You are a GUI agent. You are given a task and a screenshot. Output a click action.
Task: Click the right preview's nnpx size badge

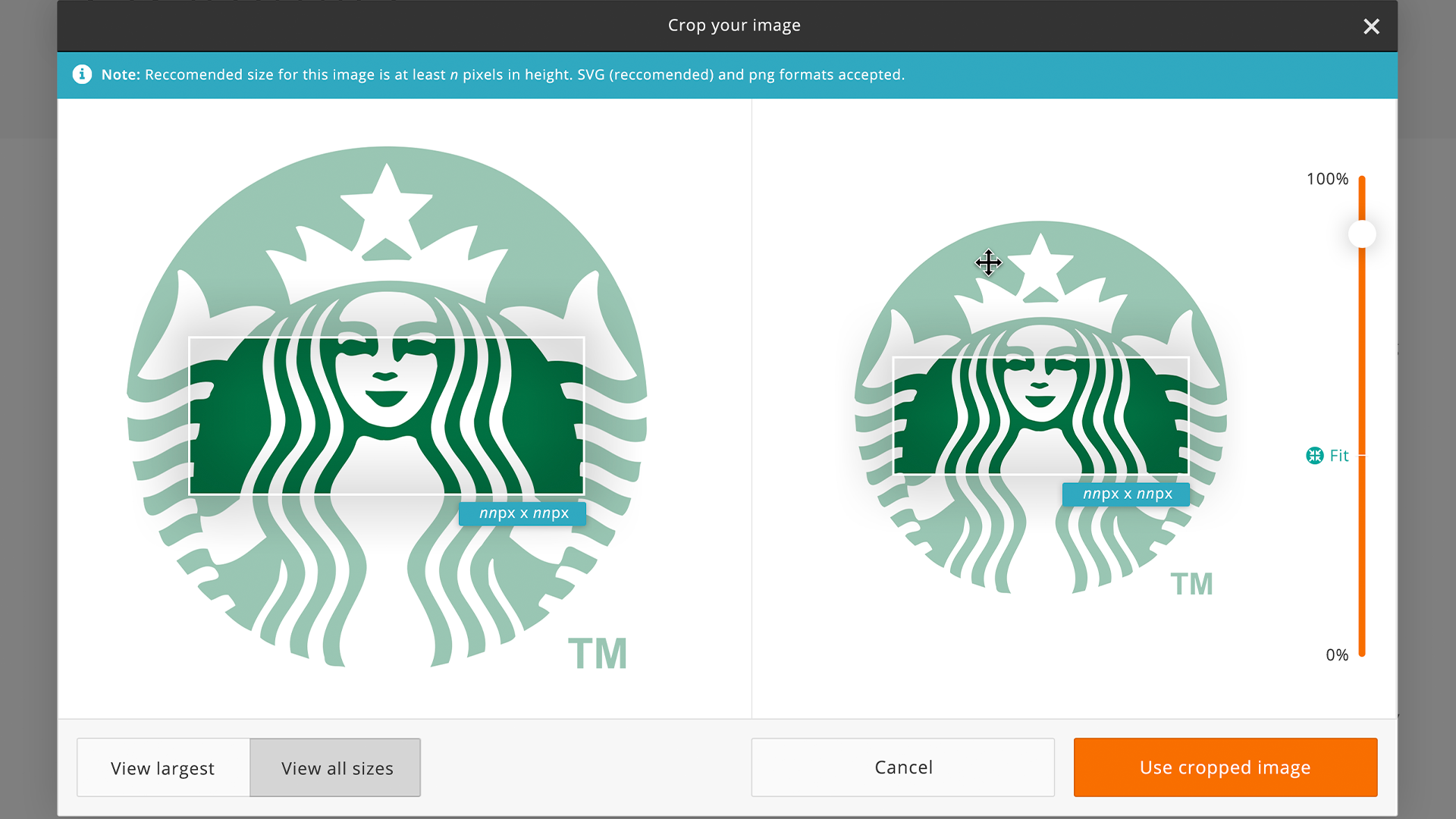1127,494
